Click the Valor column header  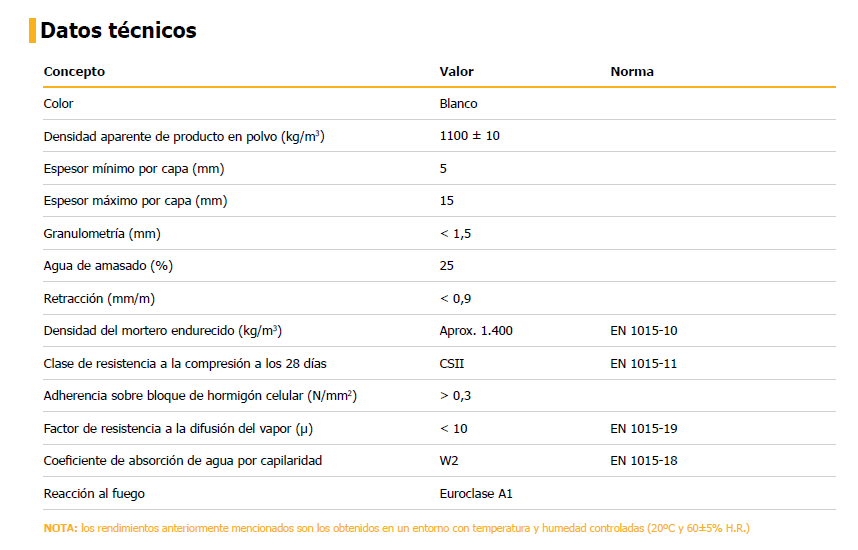(x=456, y=72)
